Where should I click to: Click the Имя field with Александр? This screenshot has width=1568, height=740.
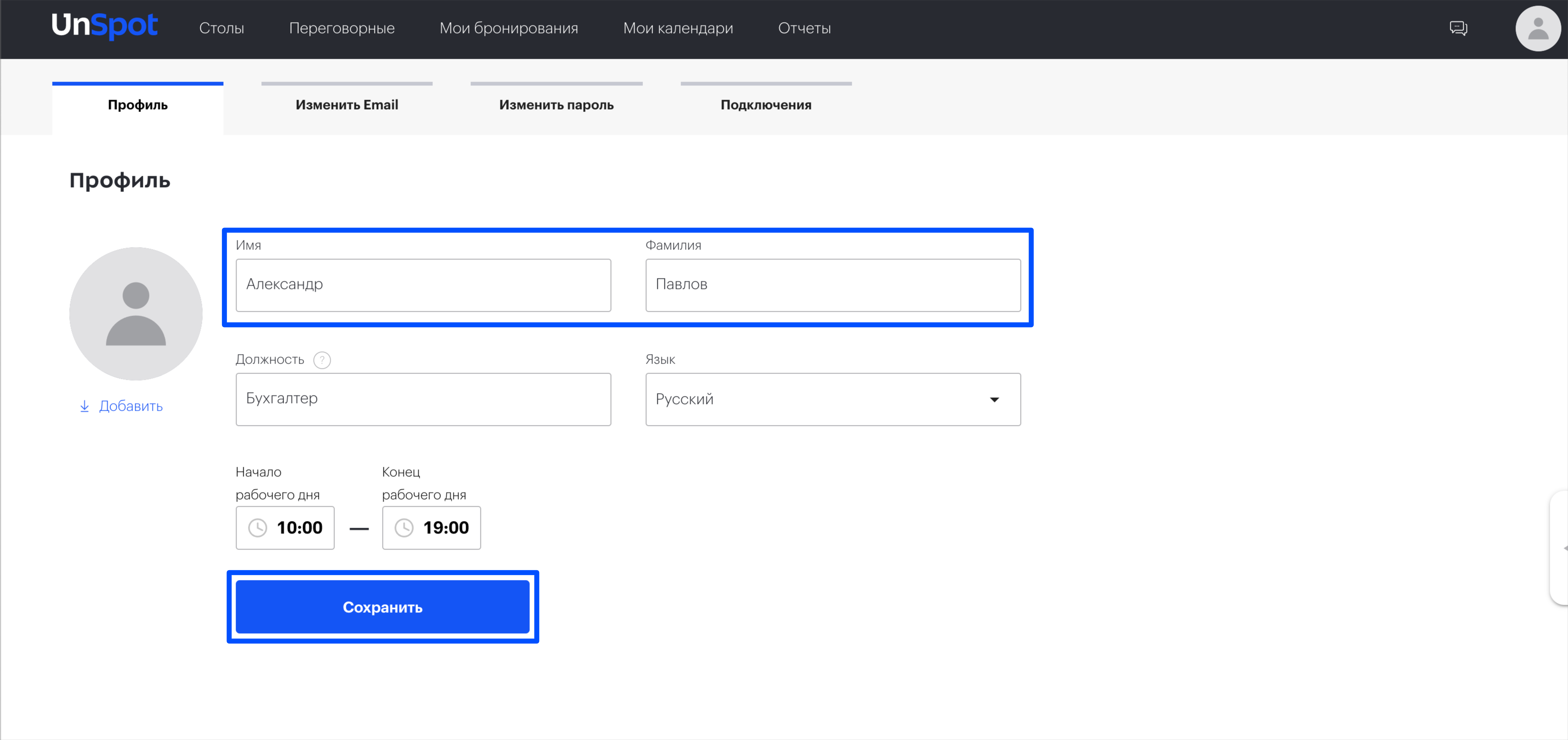click(423, 285)
